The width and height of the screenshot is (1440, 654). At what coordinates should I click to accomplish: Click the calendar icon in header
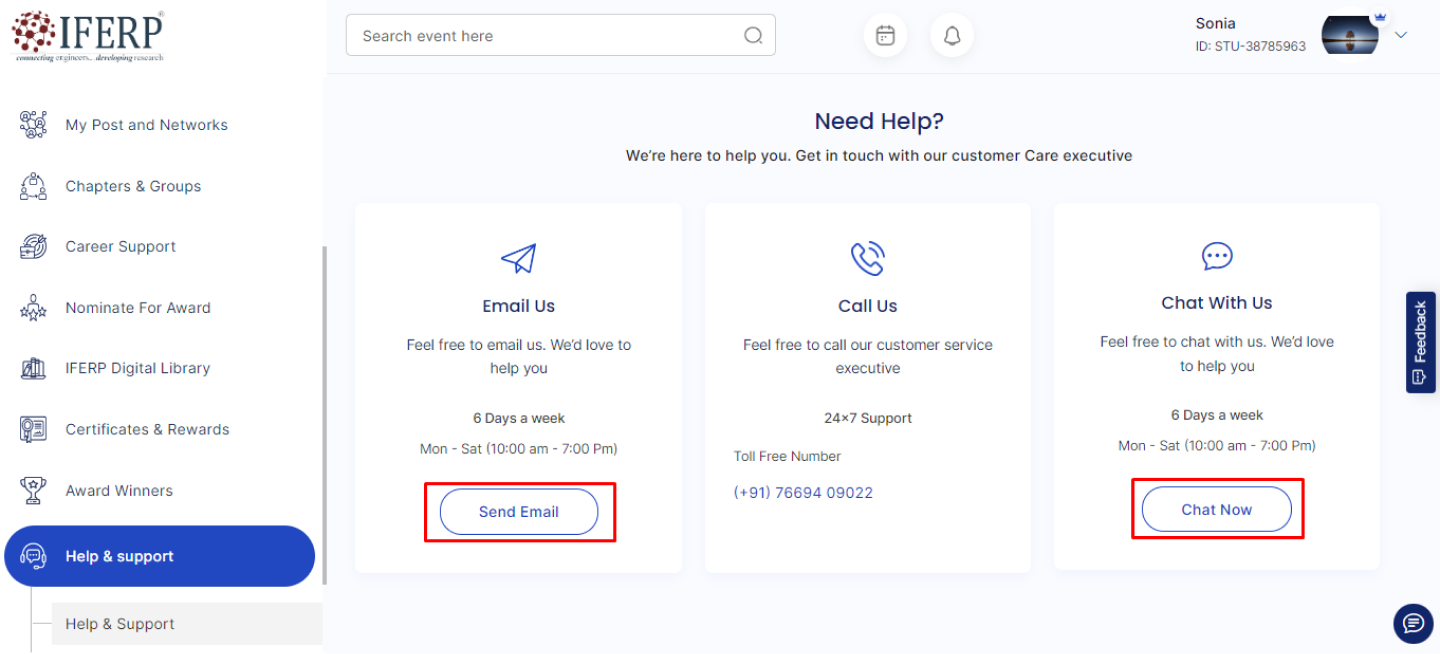pos(885,36)
